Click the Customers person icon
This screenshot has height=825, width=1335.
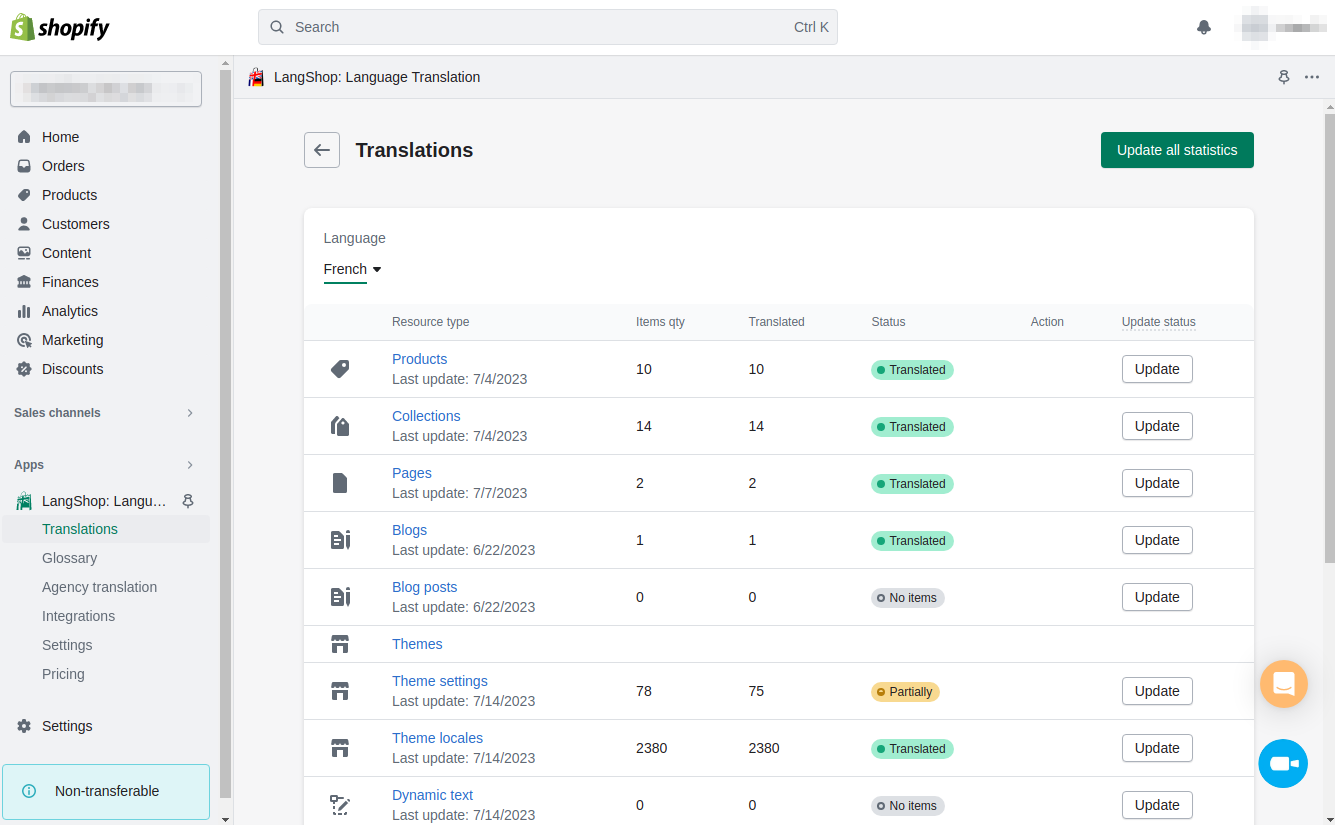[24, 224]
